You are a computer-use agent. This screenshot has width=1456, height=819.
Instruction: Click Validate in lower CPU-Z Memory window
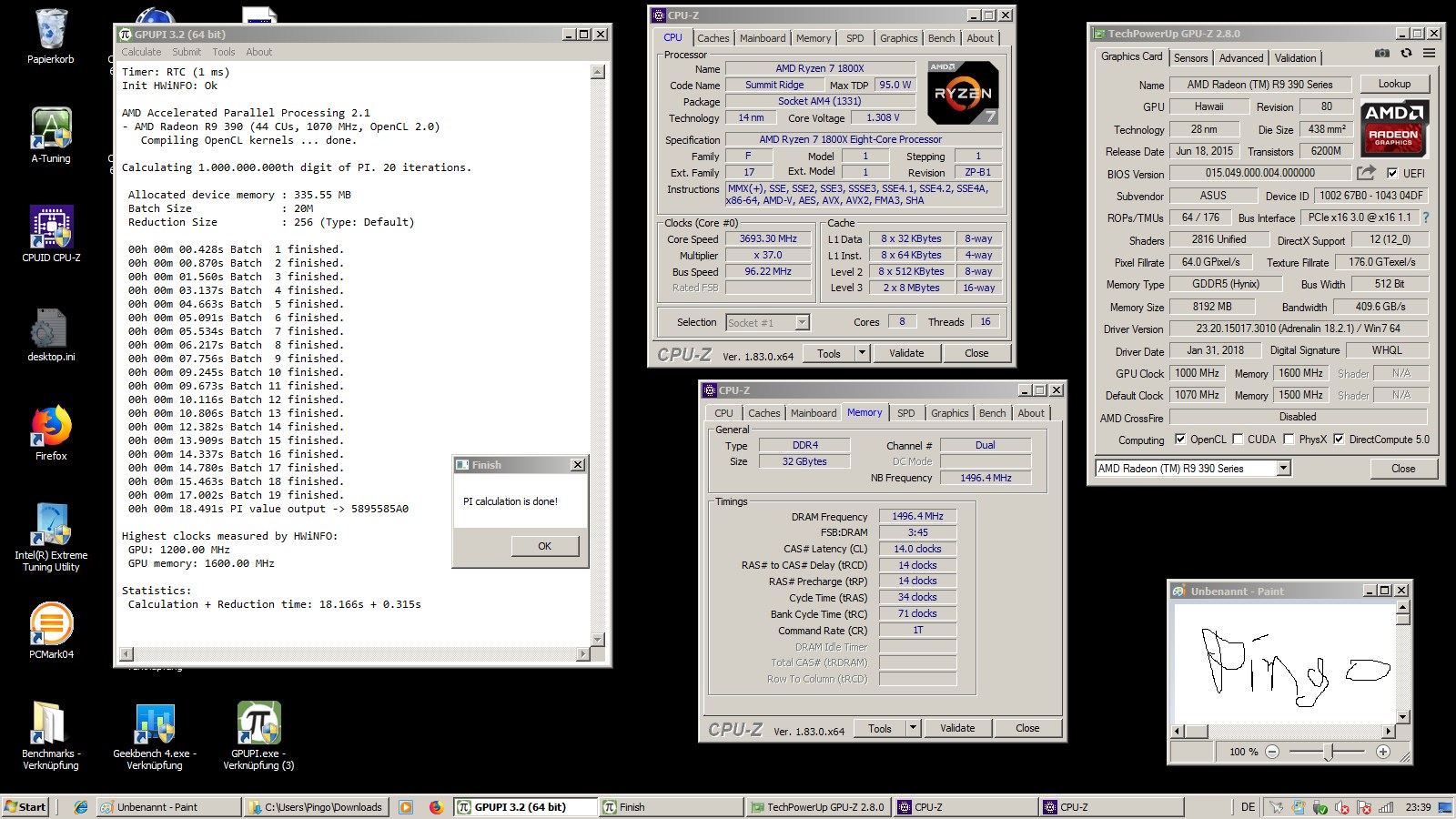957,728
